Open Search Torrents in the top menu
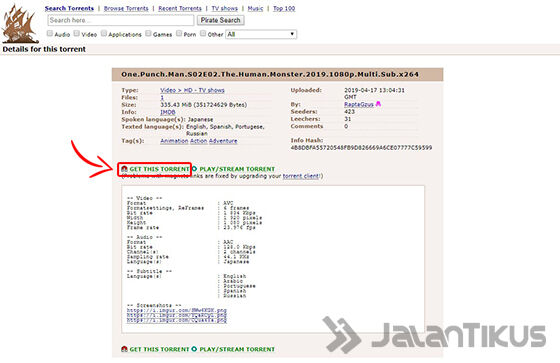 [x=69, y=8]
